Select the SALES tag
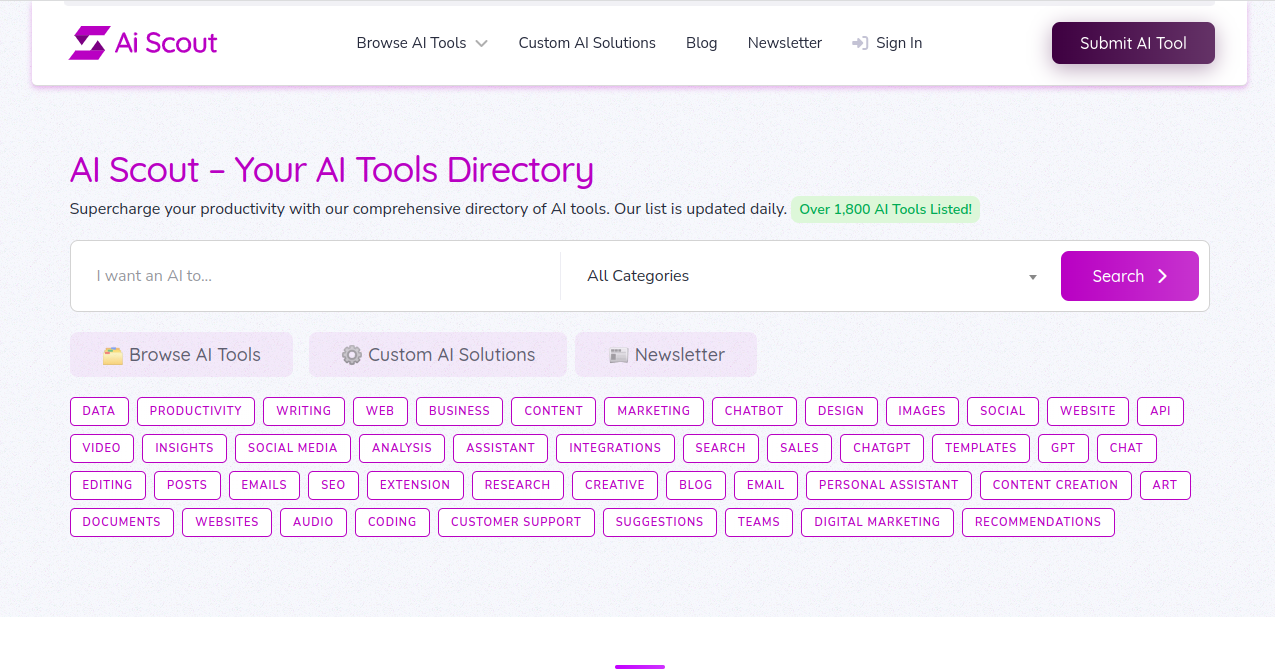Image resolution: width=1275 pixels, height=669 pixels. click(799, 448)
